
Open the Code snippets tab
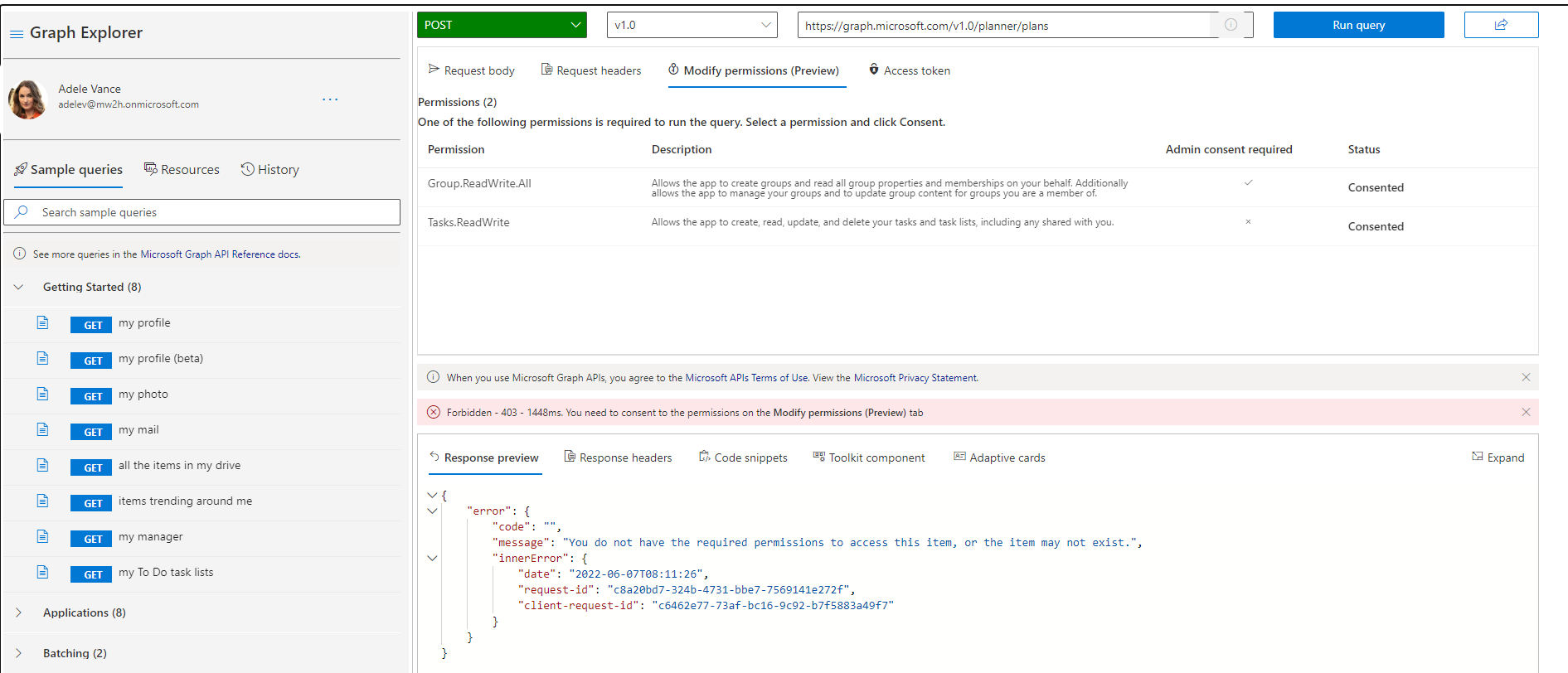coord(743,458)
